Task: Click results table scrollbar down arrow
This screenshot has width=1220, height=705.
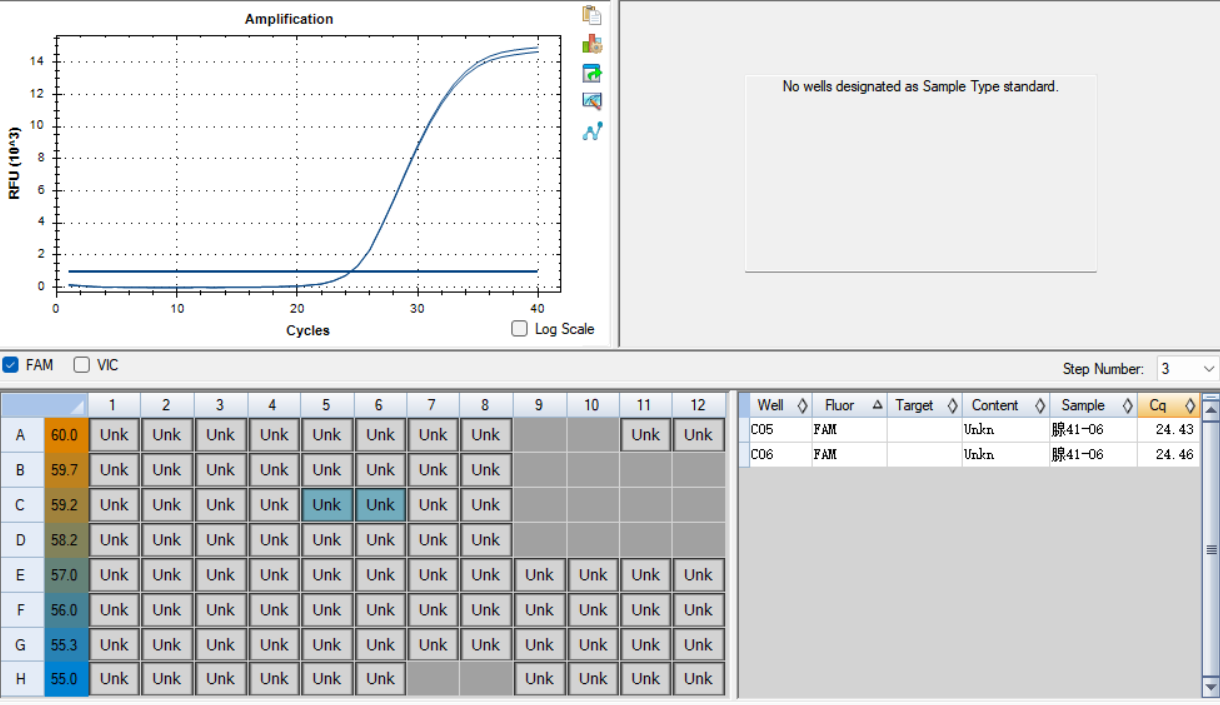Action: click(x=1210, y=688)
